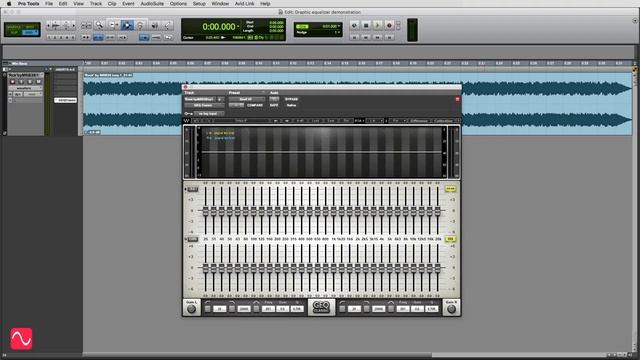
Task: Open the plugin insert selector GEQ Classic
Action: click(204, 105)
